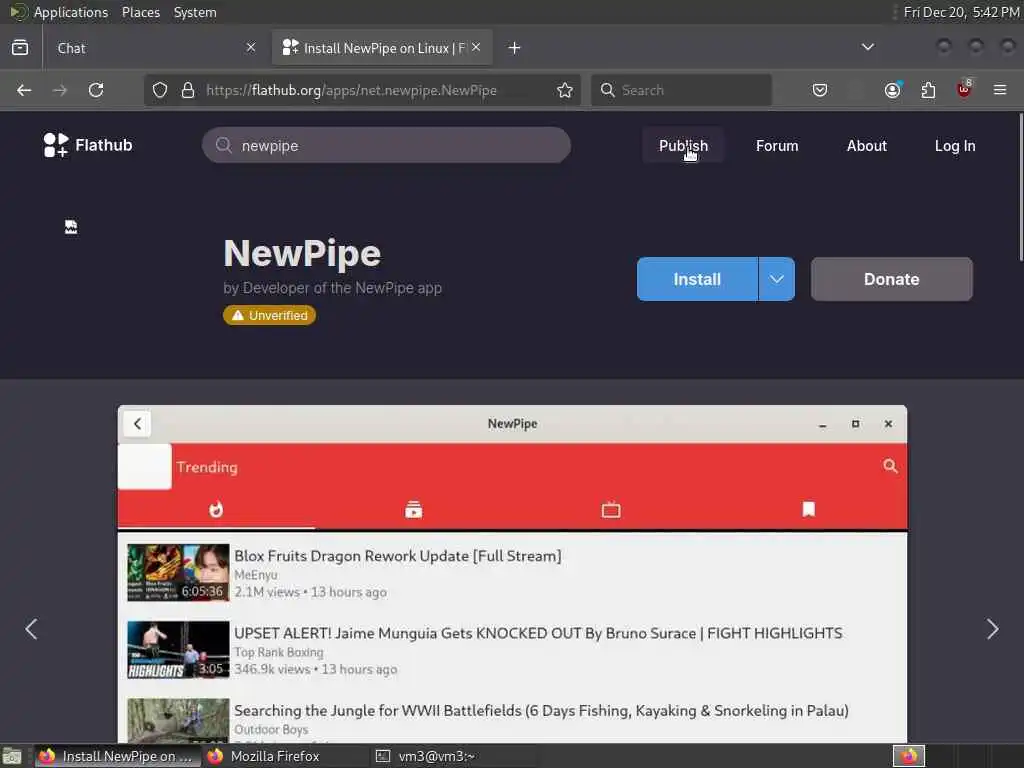The image size is (1024, 768).
Task: Select the Chat tab
Action: pos(153,48)
